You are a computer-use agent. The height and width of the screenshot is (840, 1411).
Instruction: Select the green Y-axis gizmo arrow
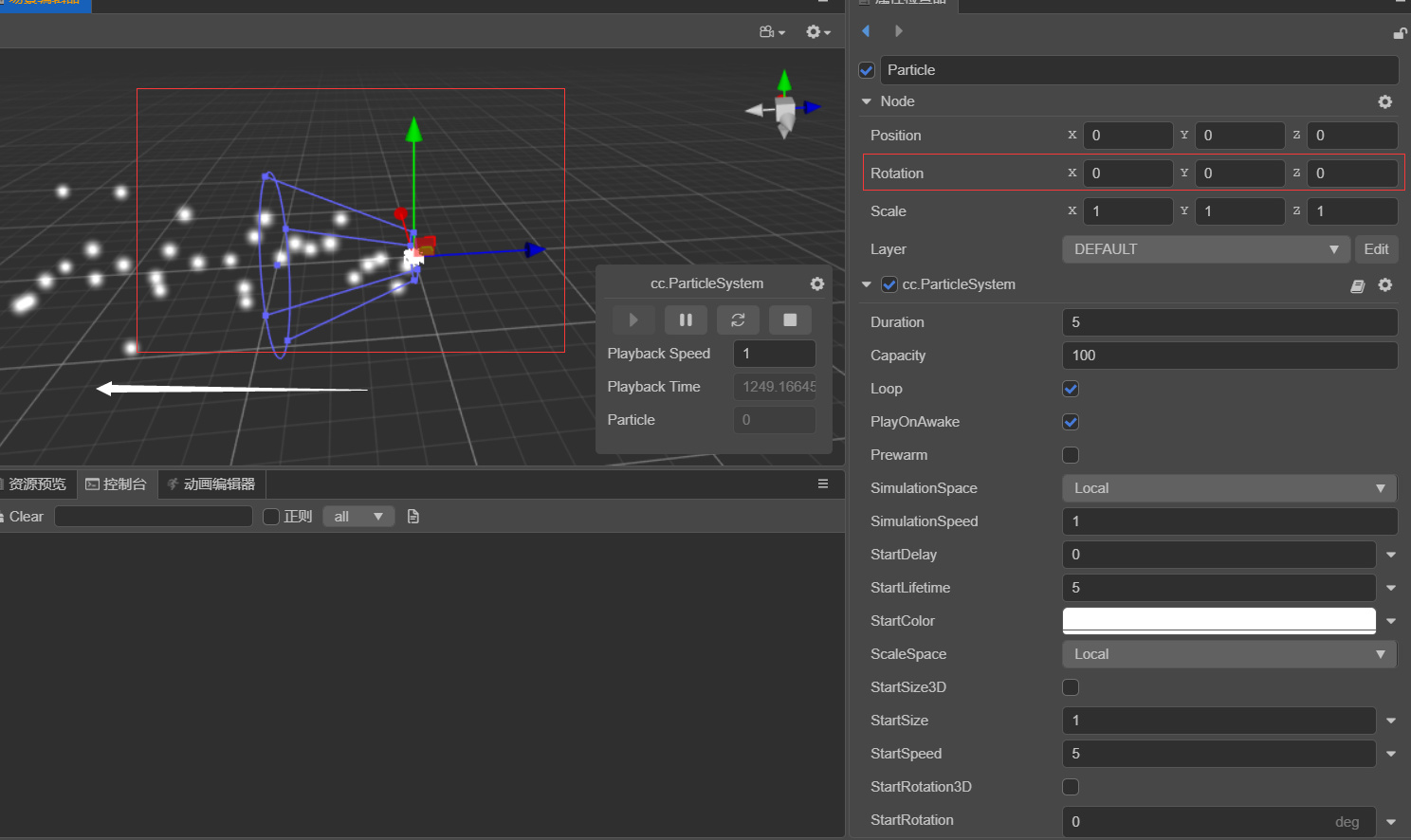tap(413, 130)
